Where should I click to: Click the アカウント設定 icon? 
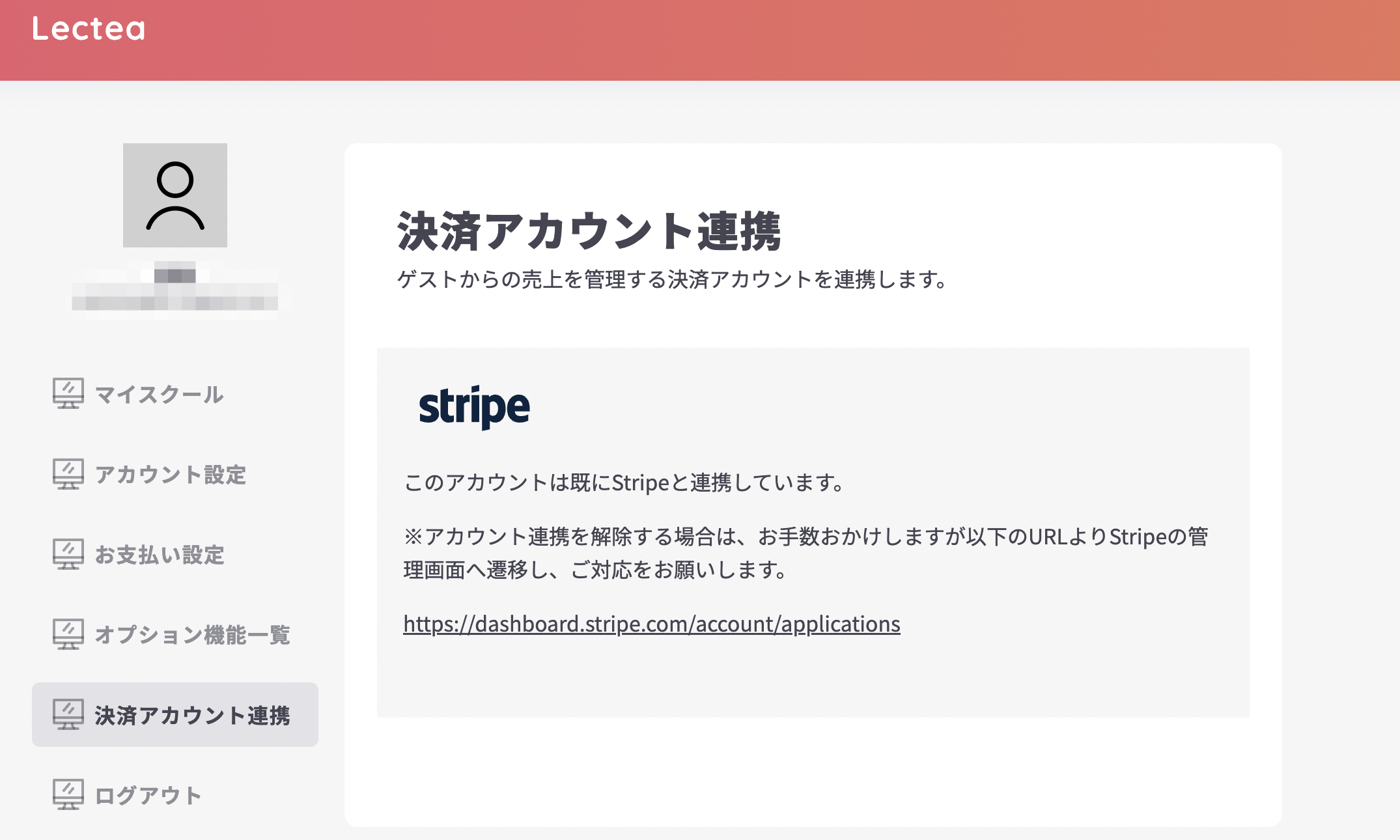[x=68, y=473]
